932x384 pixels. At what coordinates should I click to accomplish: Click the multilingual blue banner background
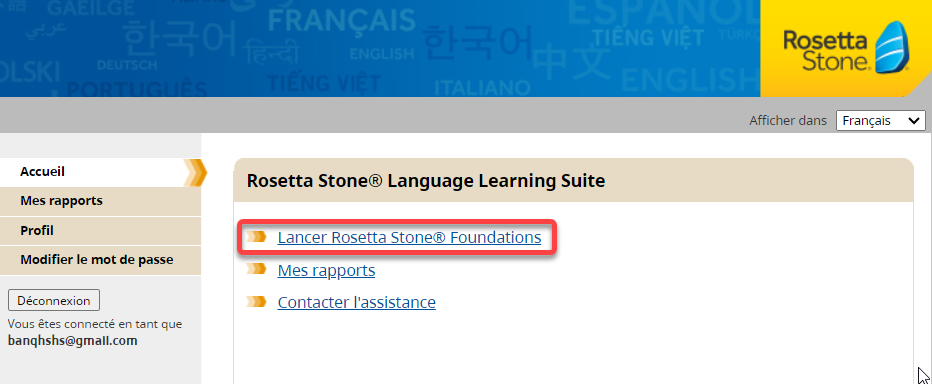(380, 48)
